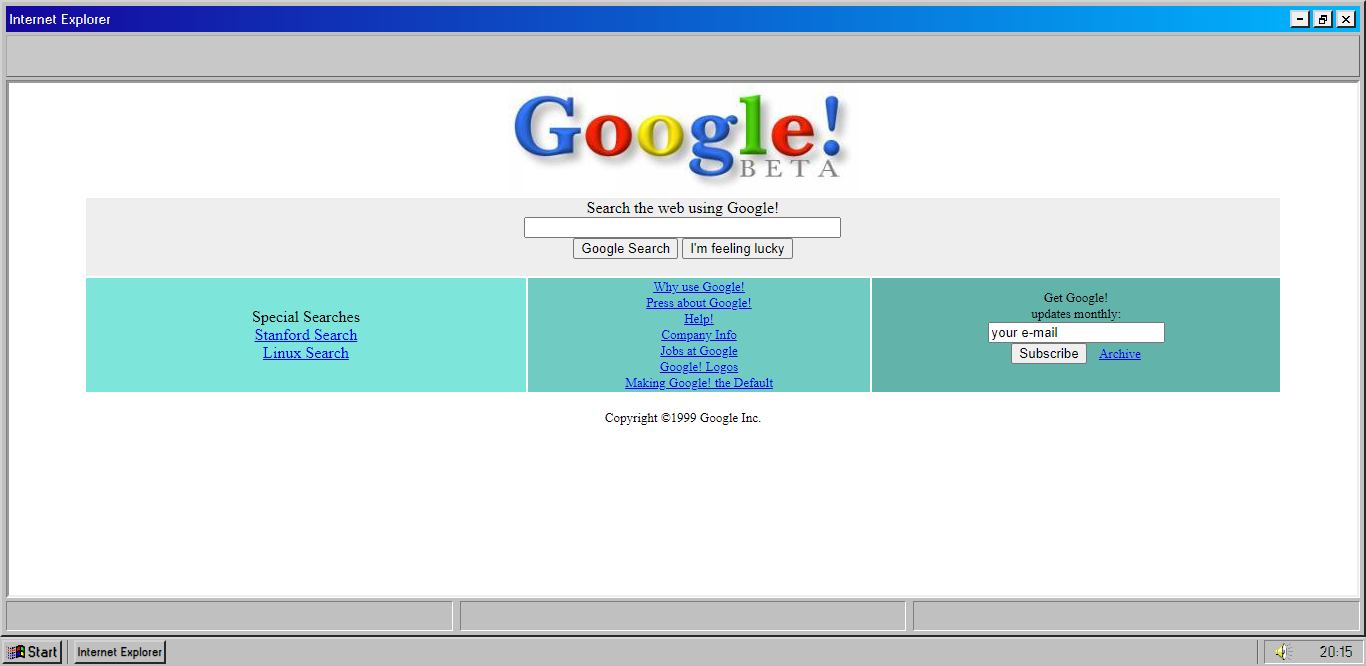
Task: Click the I'm feeling lucky button
Action: [x=737, y=249]
